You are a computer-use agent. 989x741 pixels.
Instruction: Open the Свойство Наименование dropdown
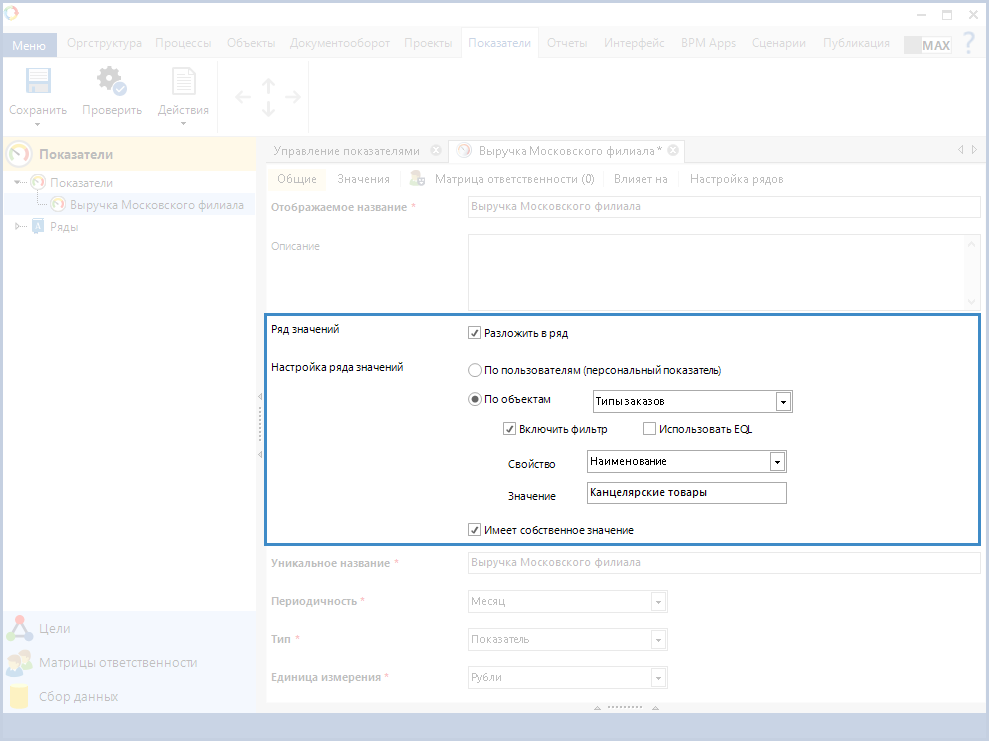pos(777,462)
